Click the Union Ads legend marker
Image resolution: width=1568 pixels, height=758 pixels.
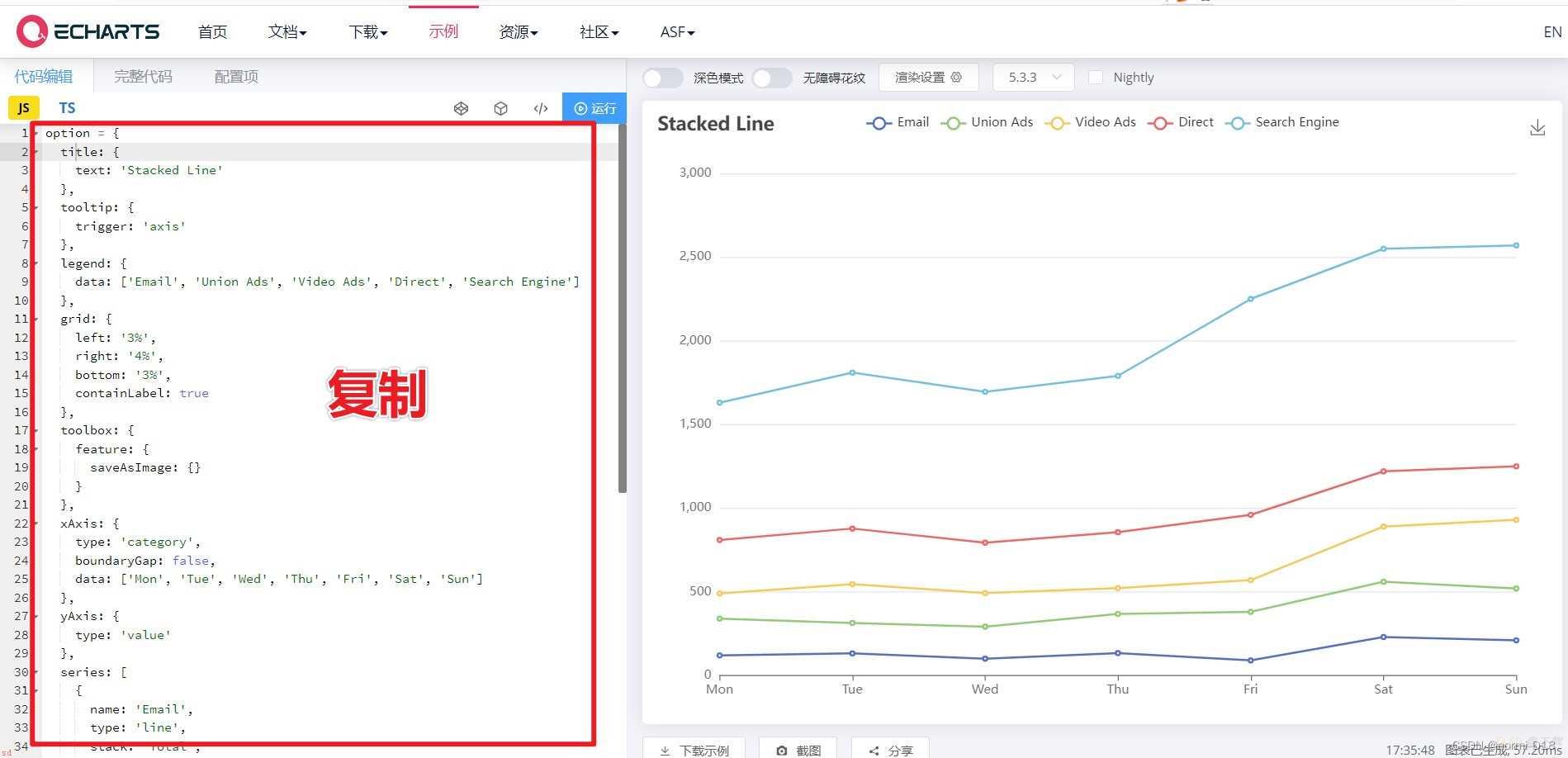[953, 123]
